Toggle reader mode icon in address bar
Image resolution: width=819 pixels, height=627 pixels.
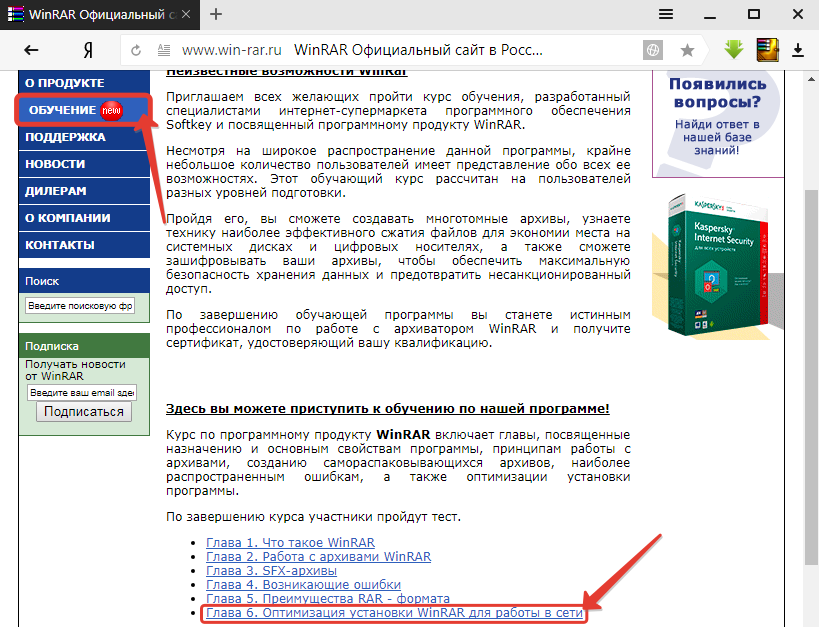tap(164, 50)
